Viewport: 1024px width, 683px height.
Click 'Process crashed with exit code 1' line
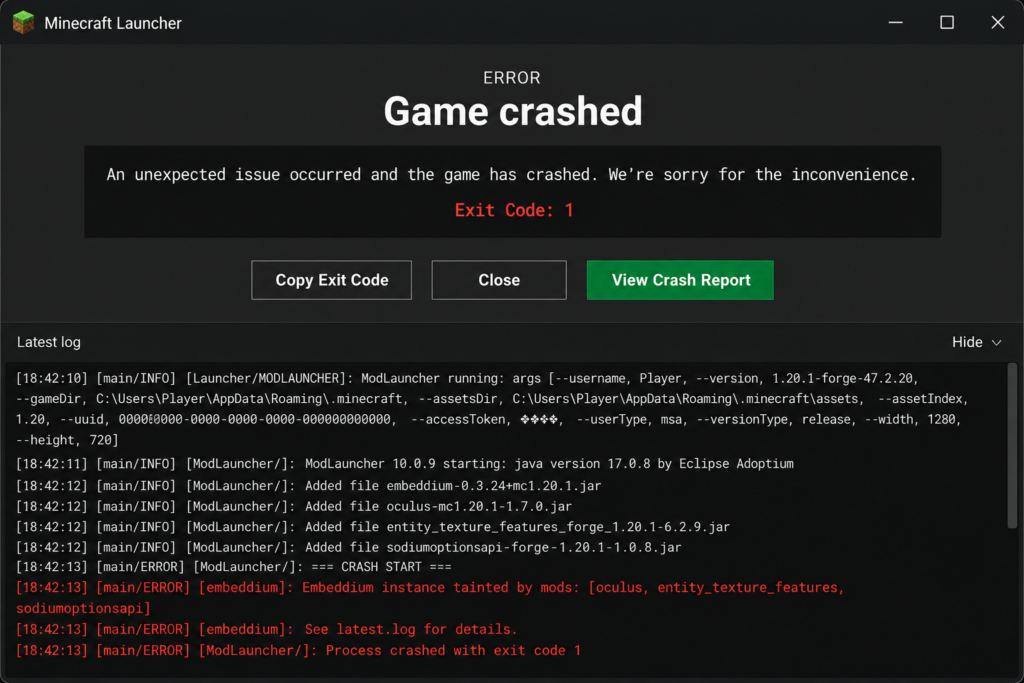click(x=298, y=650)
